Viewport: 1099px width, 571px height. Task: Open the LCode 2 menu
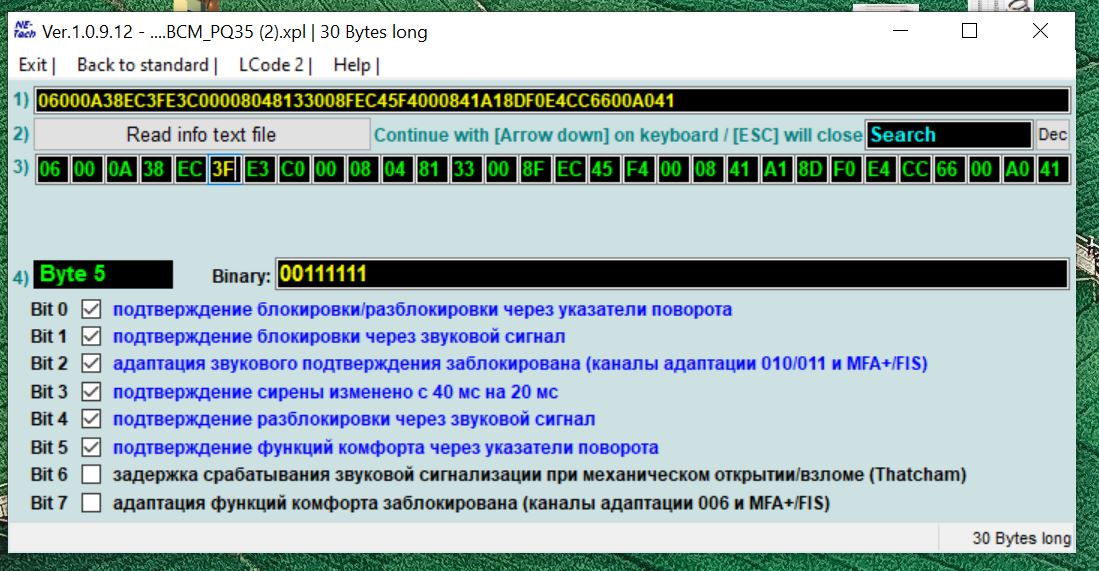pos(271,65)
